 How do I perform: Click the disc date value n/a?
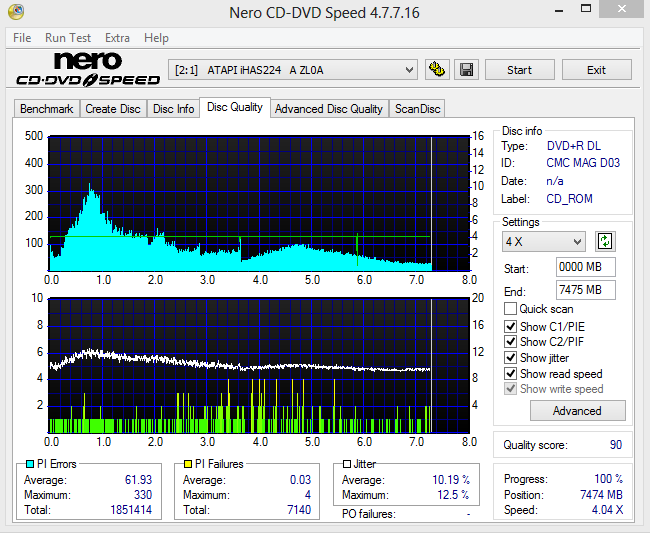[x=555, y=181]
